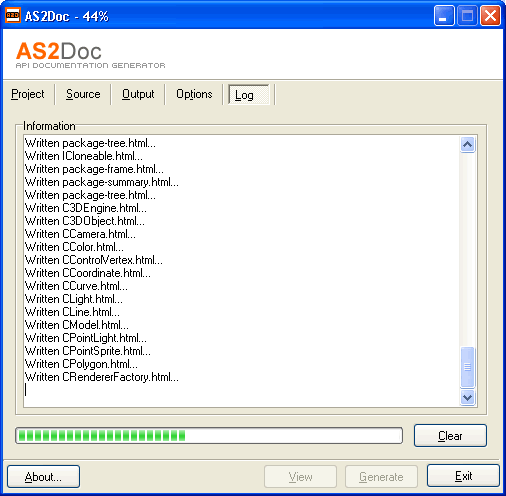Click log line 'Written C3DObject.html...'
Viewport: 506px width, 496px height.
point(85,221)
